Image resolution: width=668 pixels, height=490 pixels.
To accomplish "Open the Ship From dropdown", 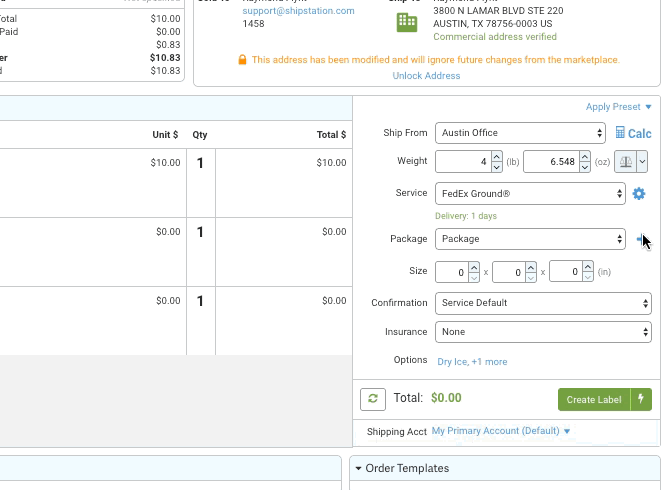I will point(520,133).
